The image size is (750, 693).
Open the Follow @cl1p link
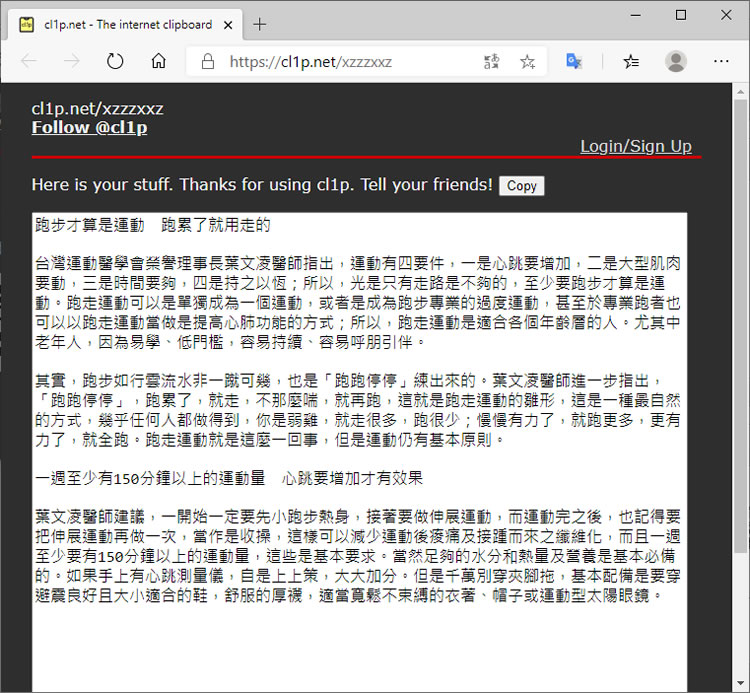(x=89, y=127)
